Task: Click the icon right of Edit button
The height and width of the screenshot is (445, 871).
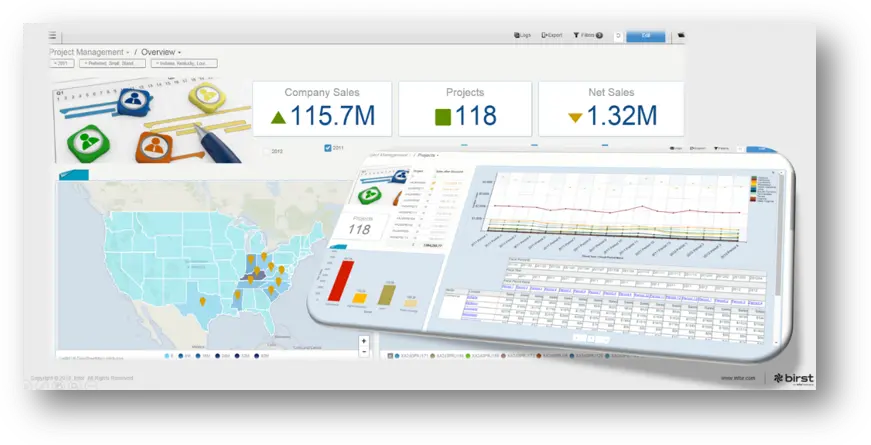Action: point(682,36)
